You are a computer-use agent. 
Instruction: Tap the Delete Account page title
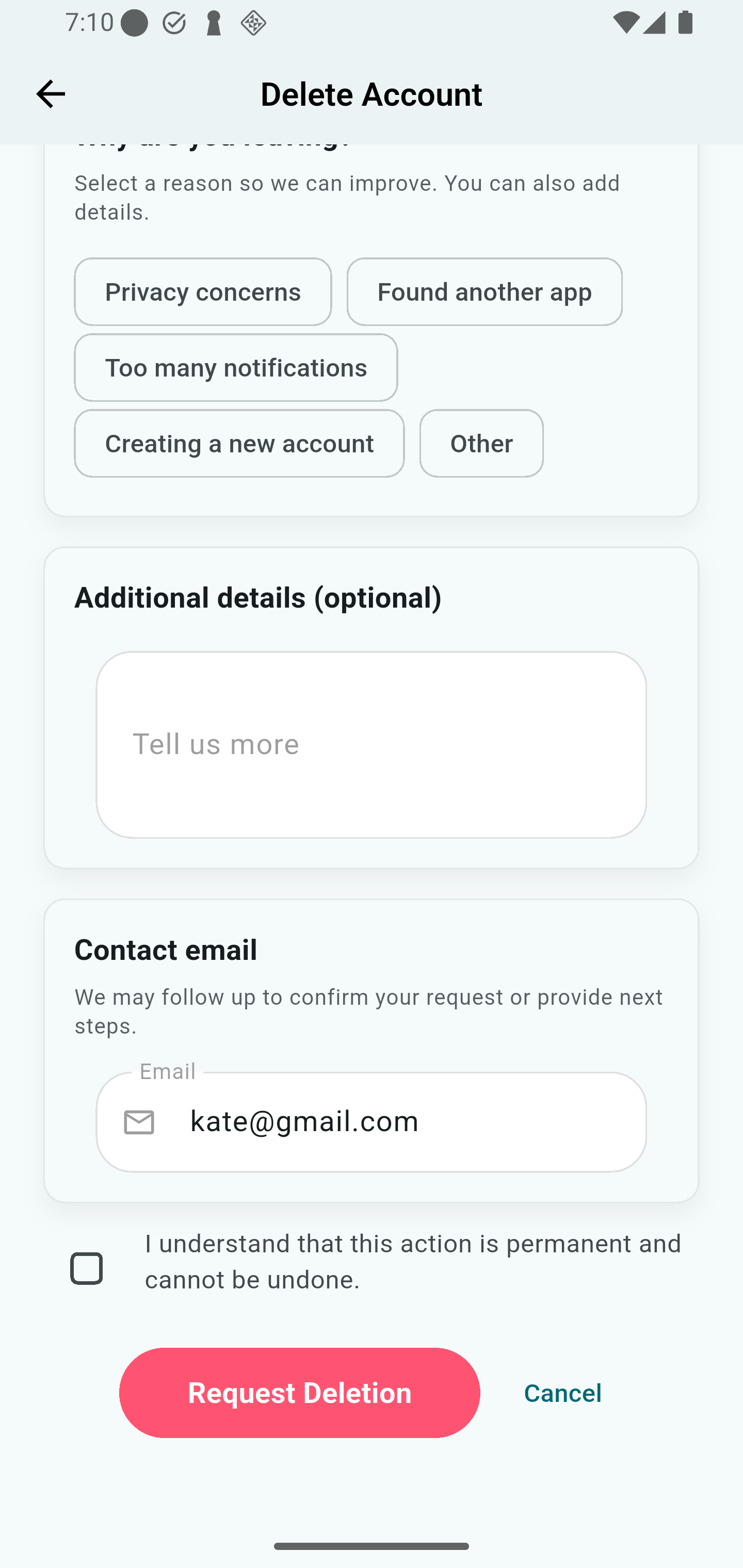371,94
